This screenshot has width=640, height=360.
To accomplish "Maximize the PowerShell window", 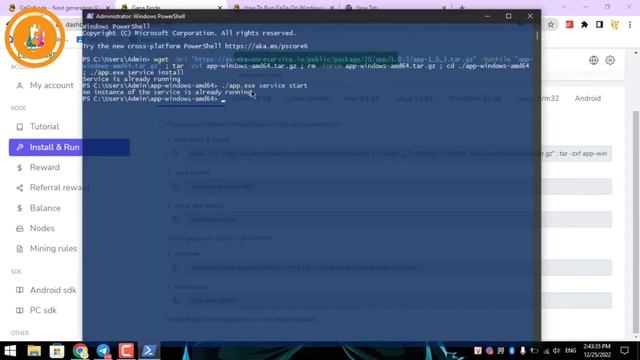I will click(x=509, y=16).
